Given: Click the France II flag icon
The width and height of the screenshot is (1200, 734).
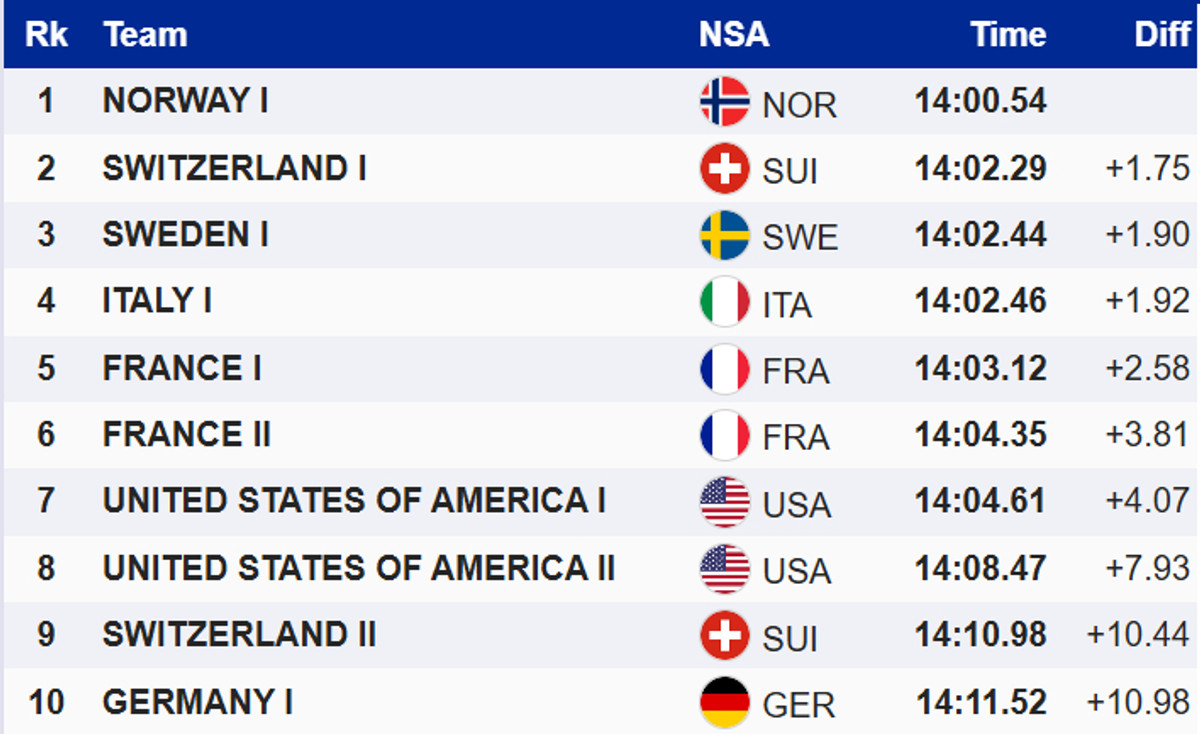Looking at the screenshot, I should pos(724,435).
